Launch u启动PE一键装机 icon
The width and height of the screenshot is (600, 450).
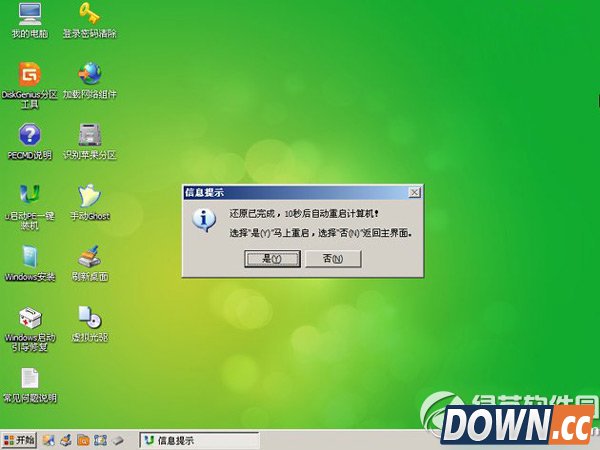tap(29, 207)
